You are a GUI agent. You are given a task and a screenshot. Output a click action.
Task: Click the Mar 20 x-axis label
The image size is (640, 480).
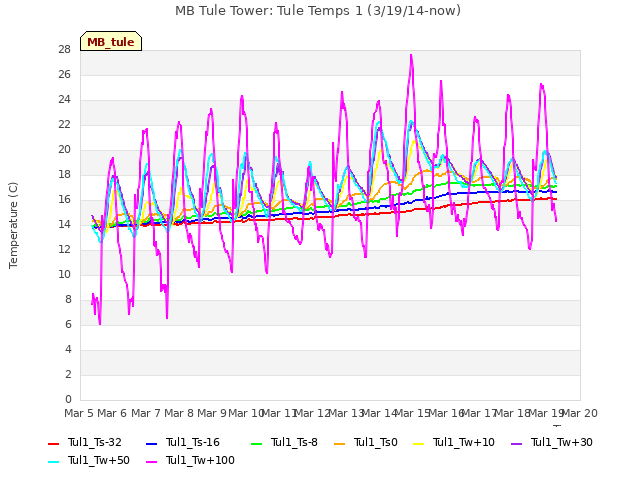(x=580, y=413)
